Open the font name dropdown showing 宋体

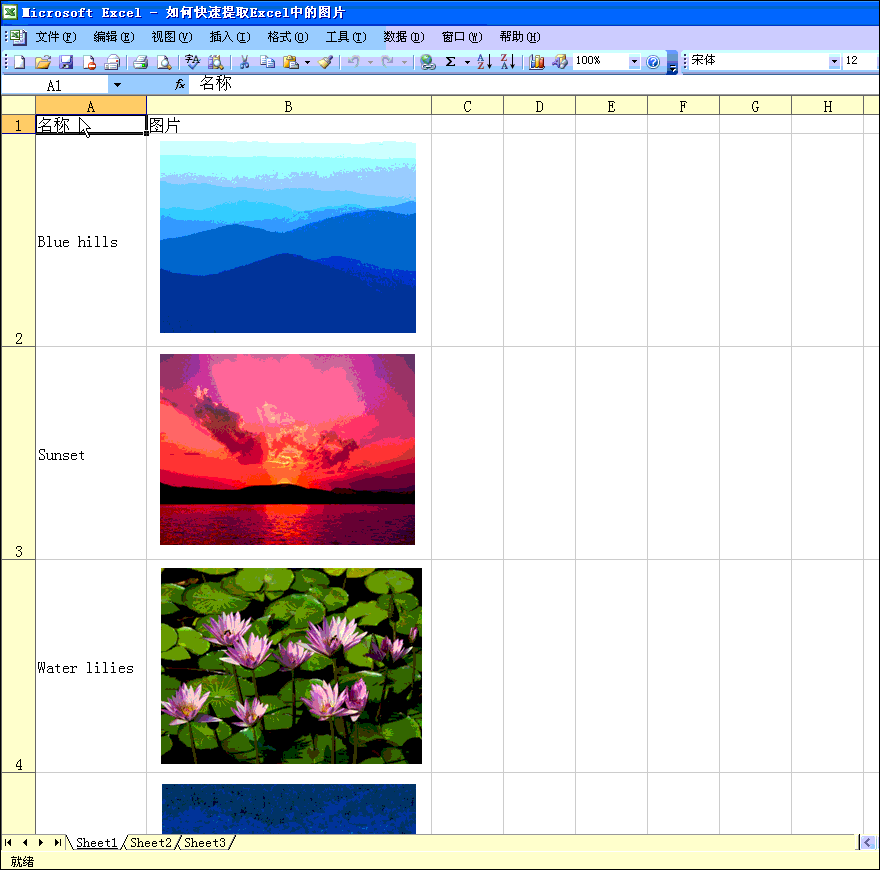[835, 62]
